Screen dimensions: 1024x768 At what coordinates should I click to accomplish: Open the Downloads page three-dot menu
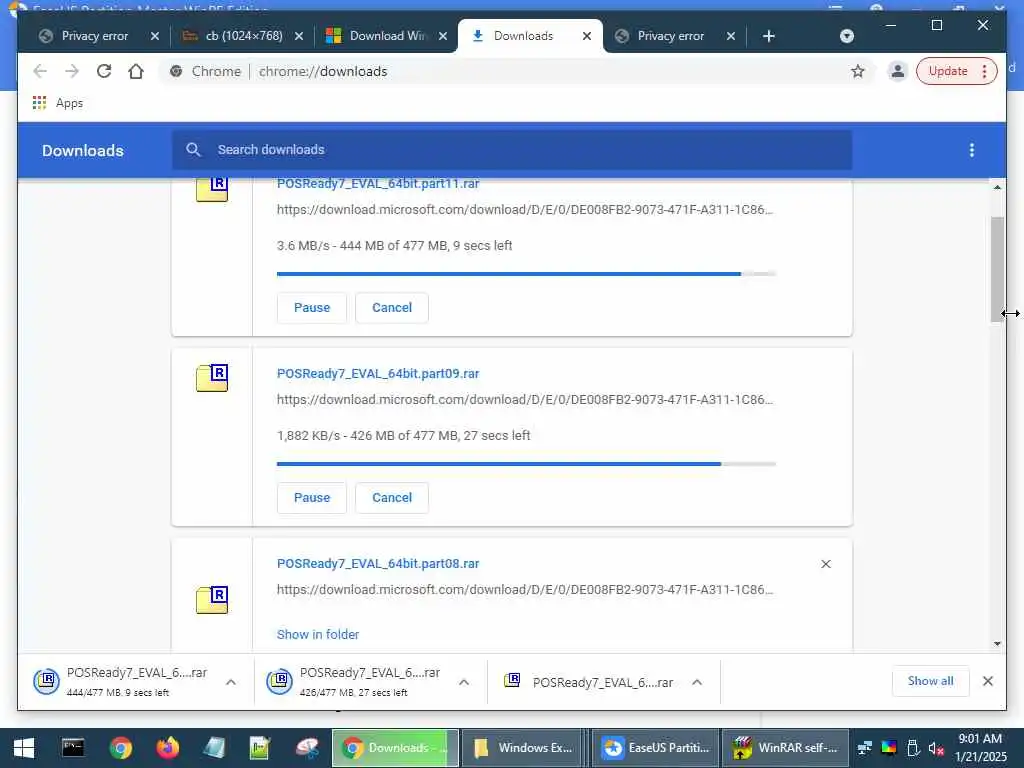click(x=972, y=150)
